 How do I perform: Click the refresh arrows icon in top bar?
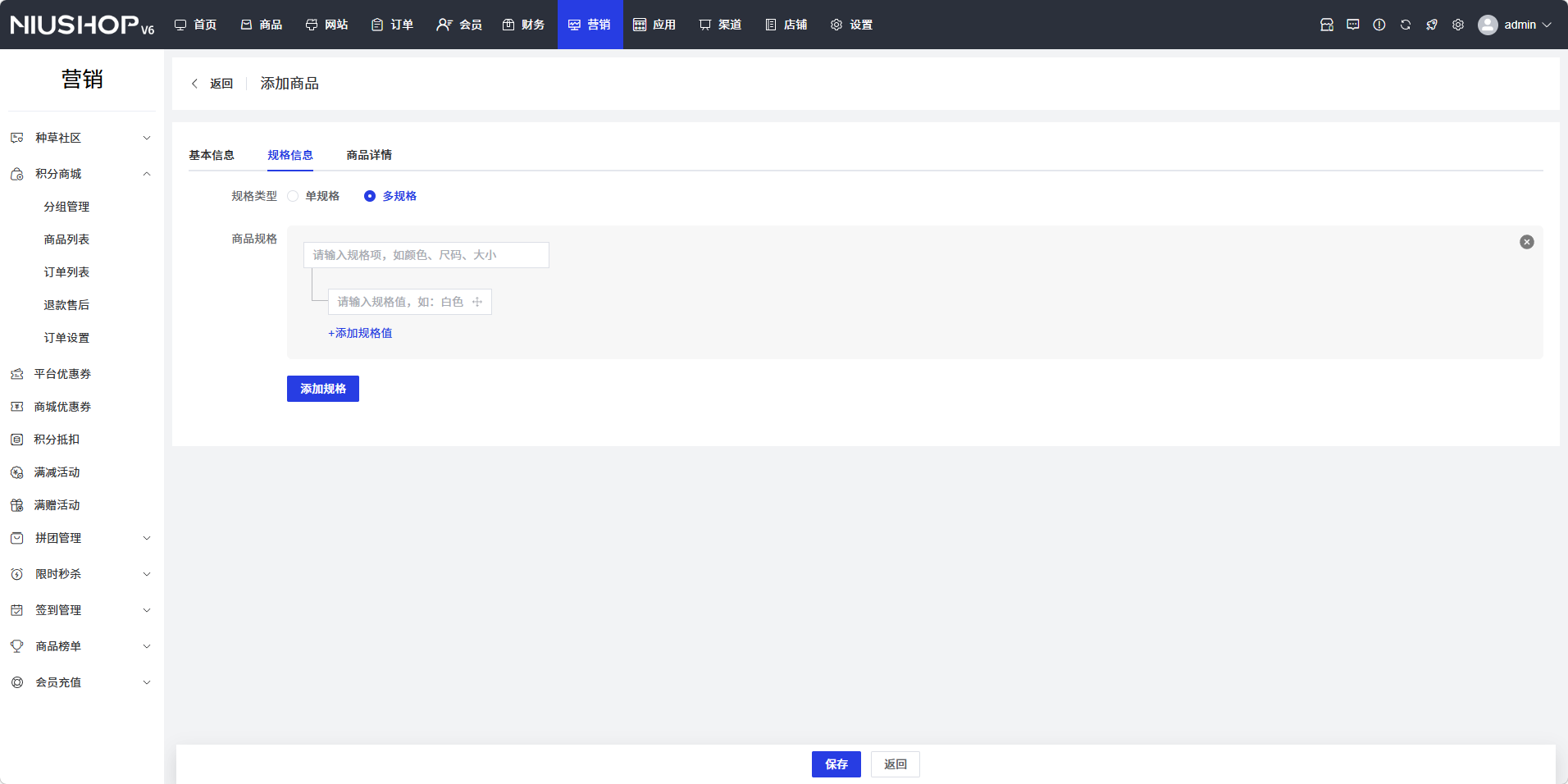tap(1406, 25)
